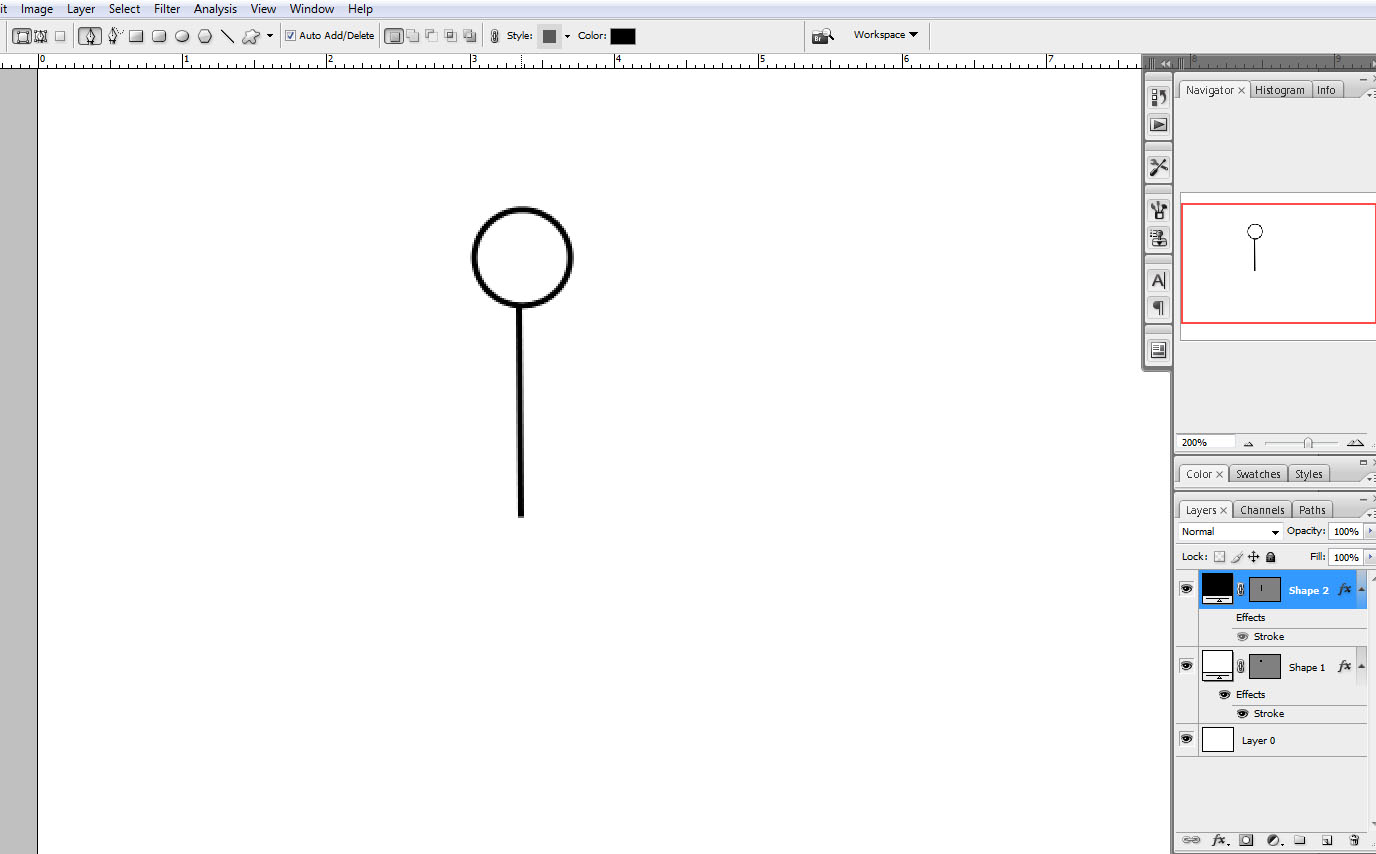Open the Add layer style fx menu
Image resolution: width=1376 pixels, height=854 pixels.
1219,840
